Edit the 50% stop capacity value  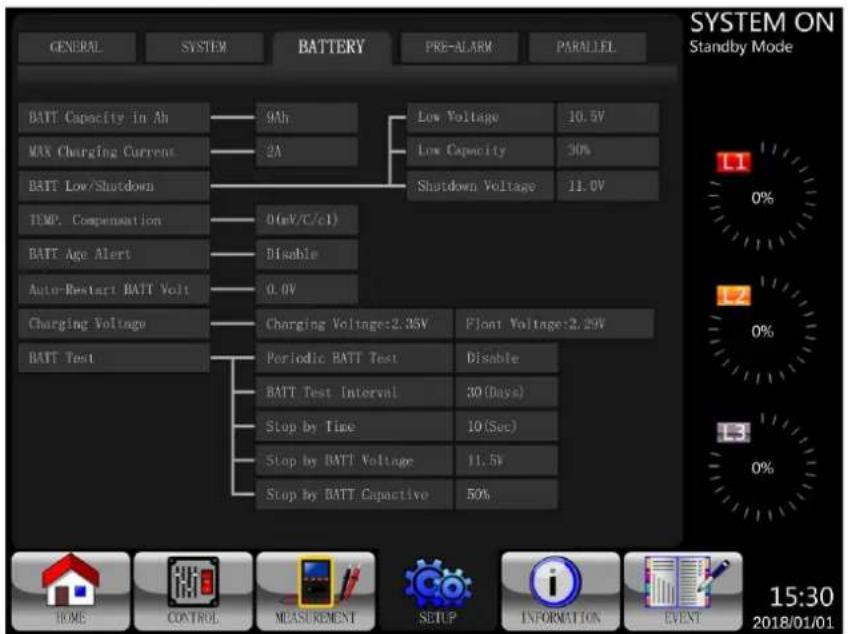pyautogui.click(x=507, y=494)
